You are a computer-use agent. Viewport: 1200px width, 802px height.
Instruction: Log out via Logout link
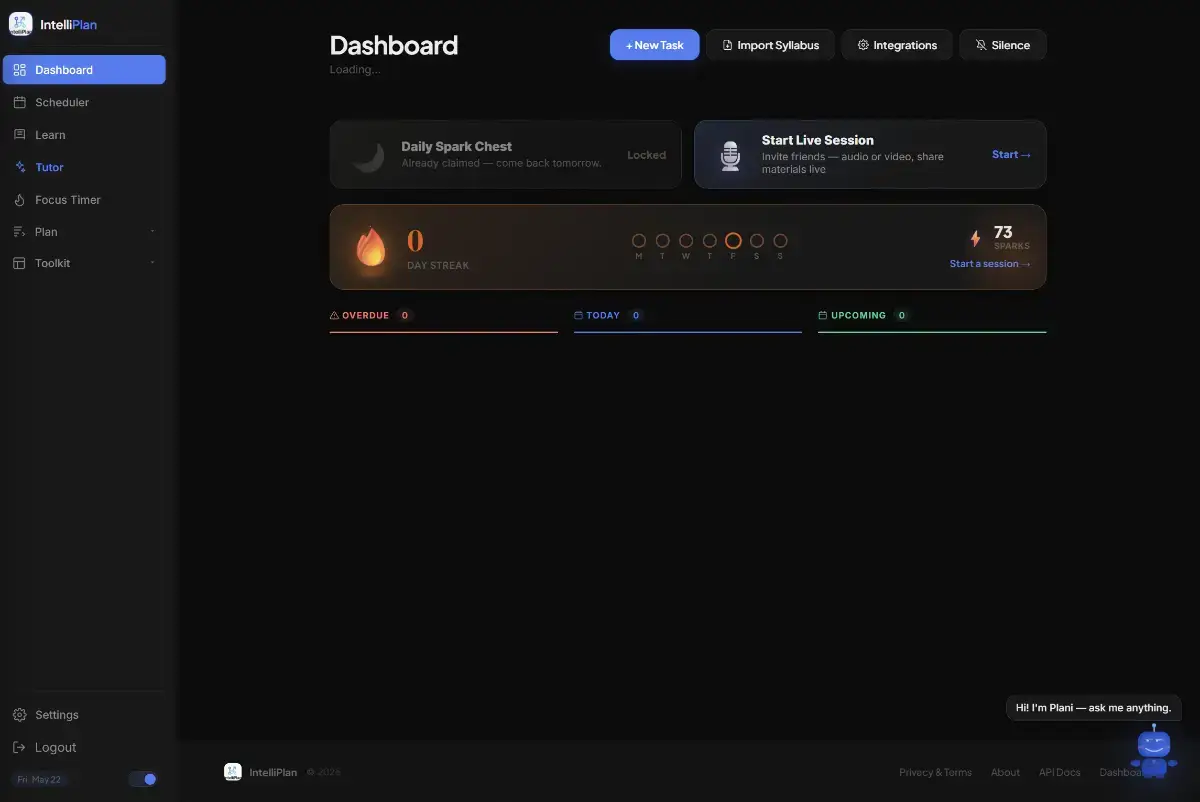tap(84, 747)
